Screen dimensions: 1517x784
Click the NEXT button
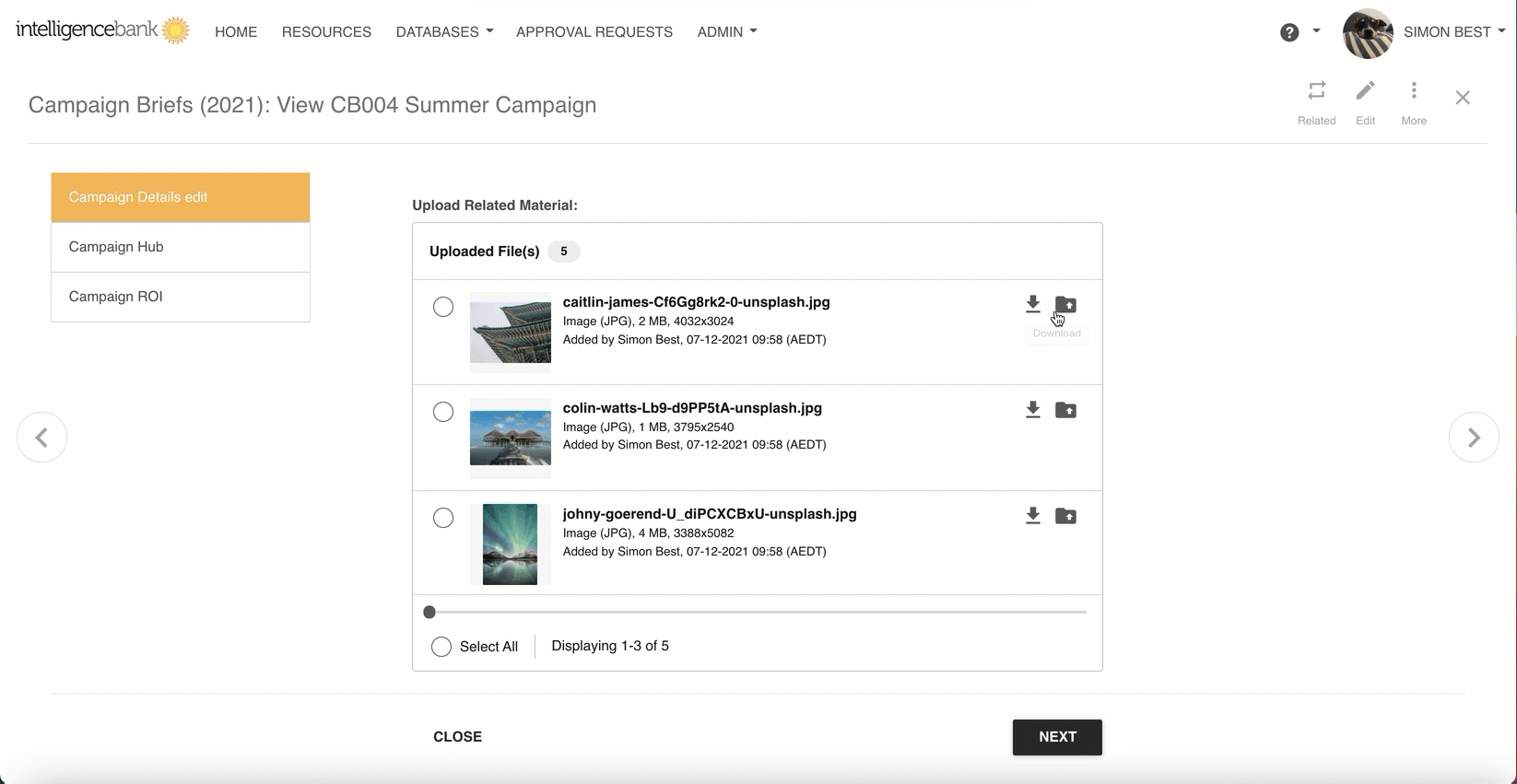(x=1057, y=737)
